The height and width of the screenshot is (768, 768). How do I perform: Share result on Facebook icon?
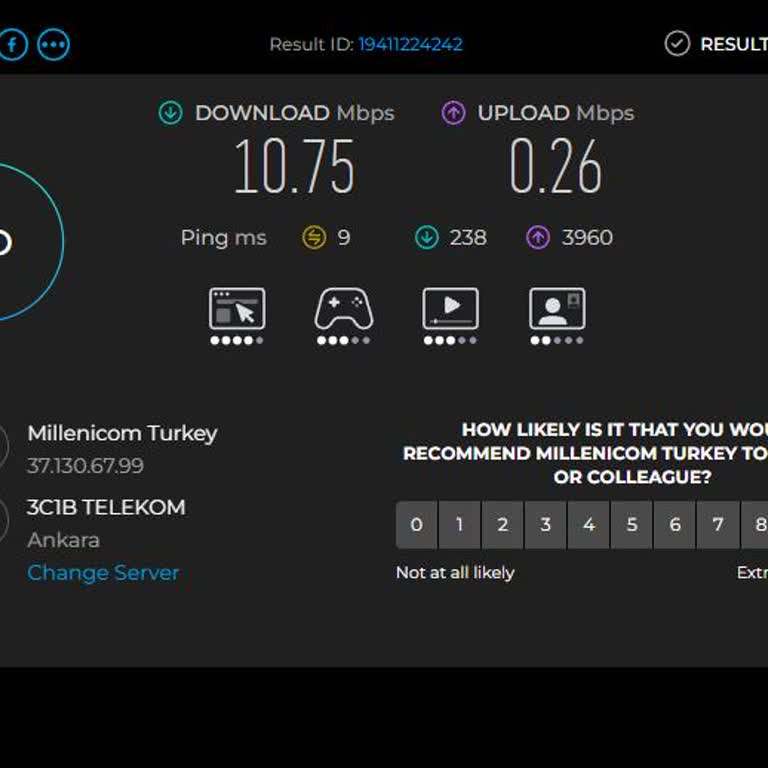[12, 45]
